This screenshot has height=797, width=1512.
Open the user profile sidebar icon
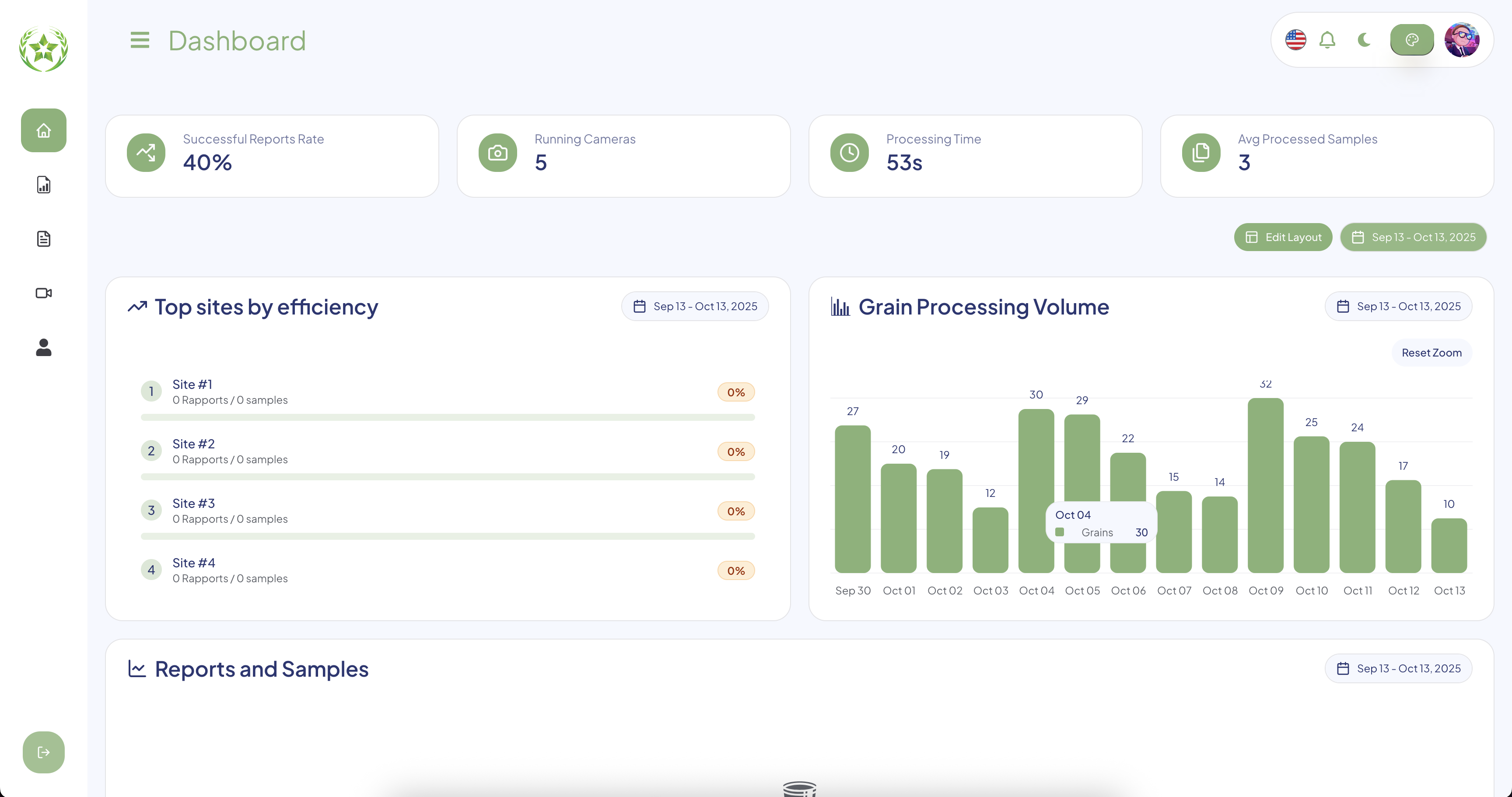tap(43, 347)
